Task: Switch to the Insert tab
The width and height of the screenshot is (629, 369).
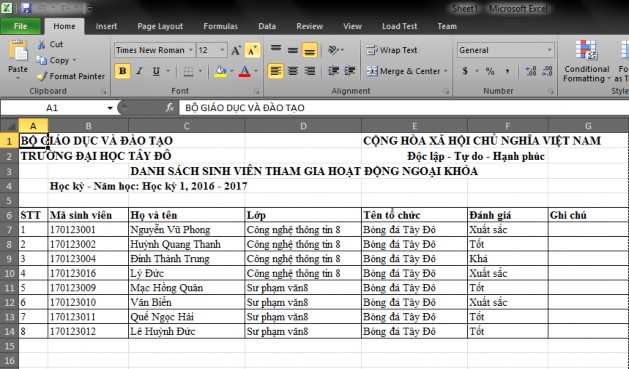Action: (x=106, y=26)
